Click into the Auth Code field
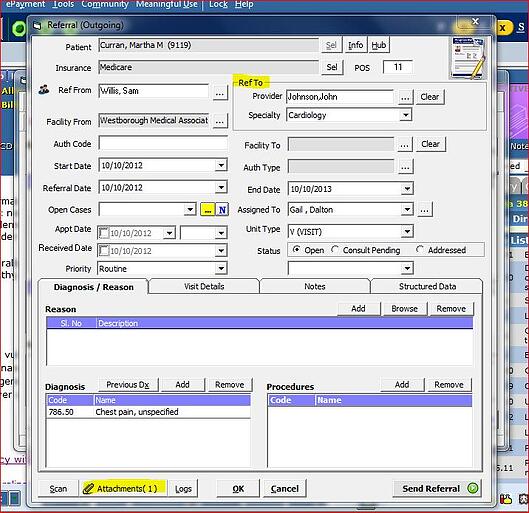The height and width of the screenshot is (513, 529). click(163, 143)
